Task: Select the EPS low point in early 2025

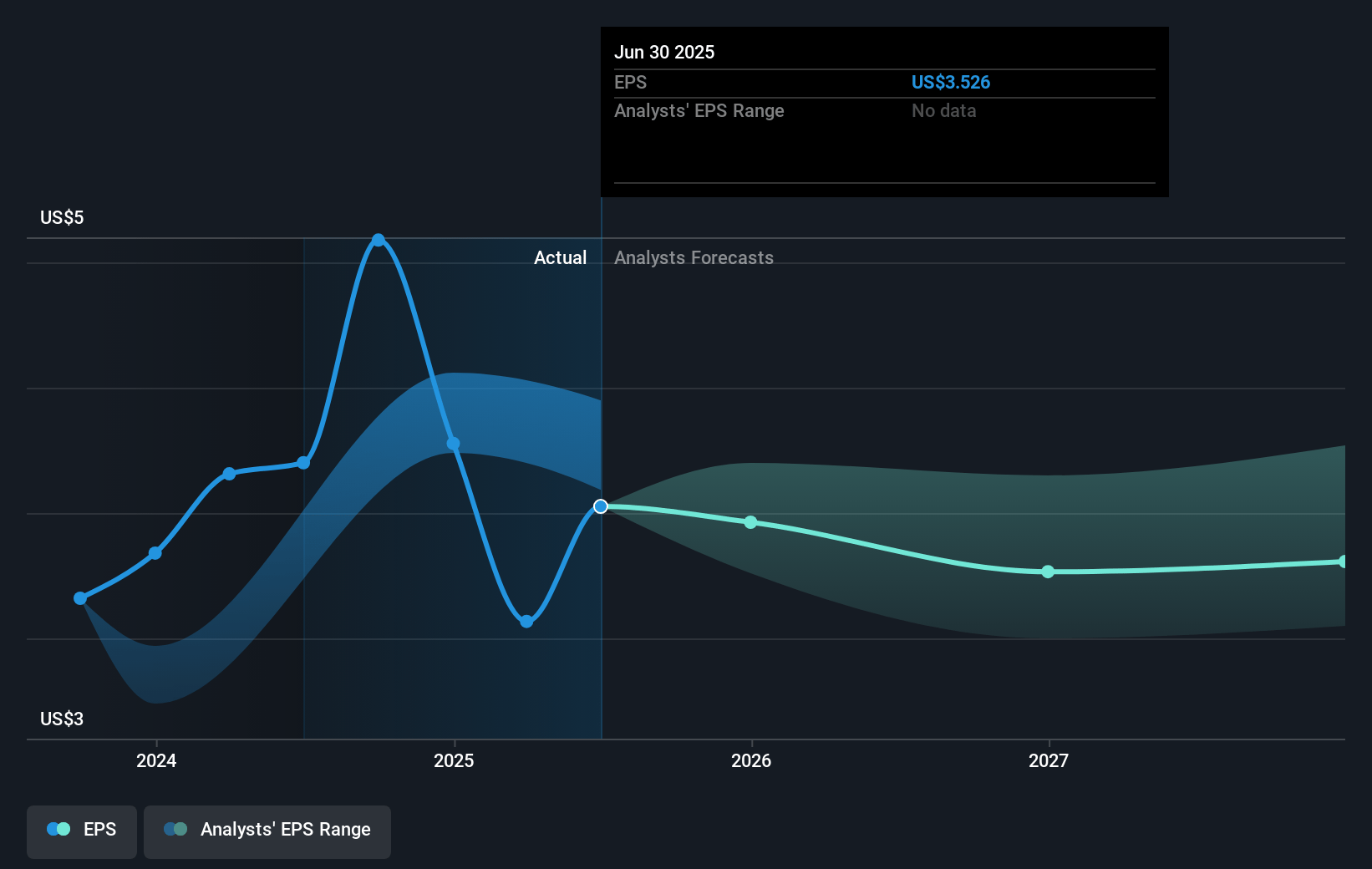Action: coord(526,622)
